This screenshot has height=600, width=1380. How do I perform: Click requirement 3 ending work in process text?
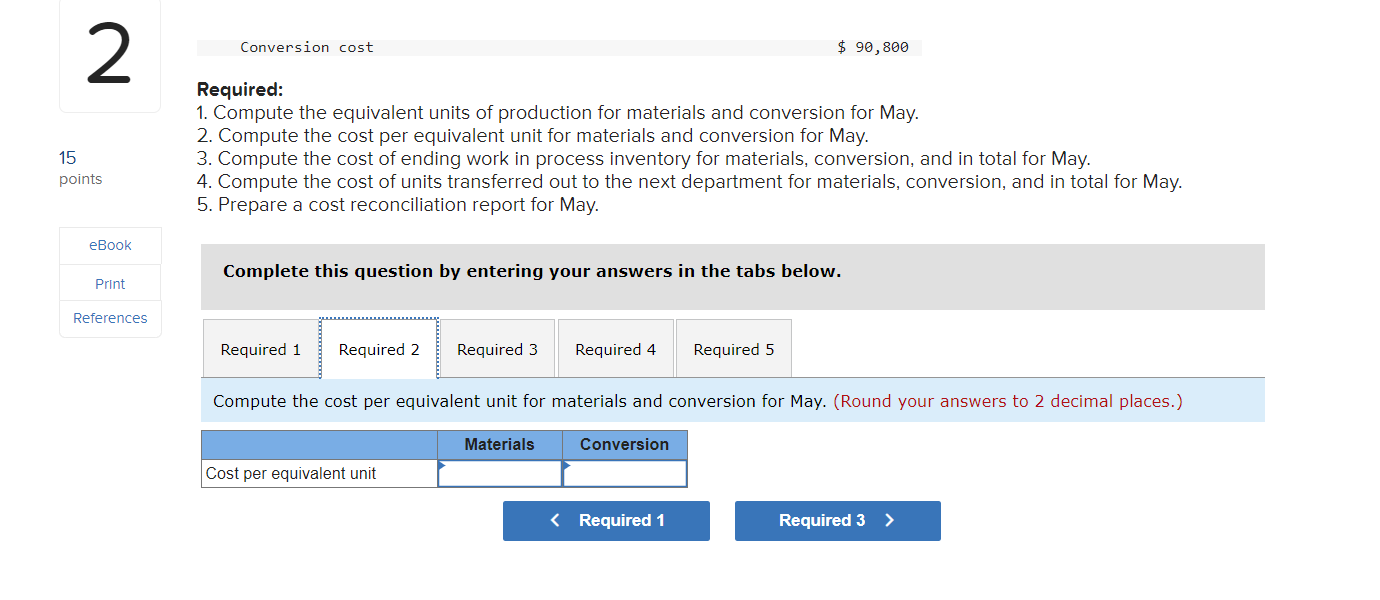644,159
